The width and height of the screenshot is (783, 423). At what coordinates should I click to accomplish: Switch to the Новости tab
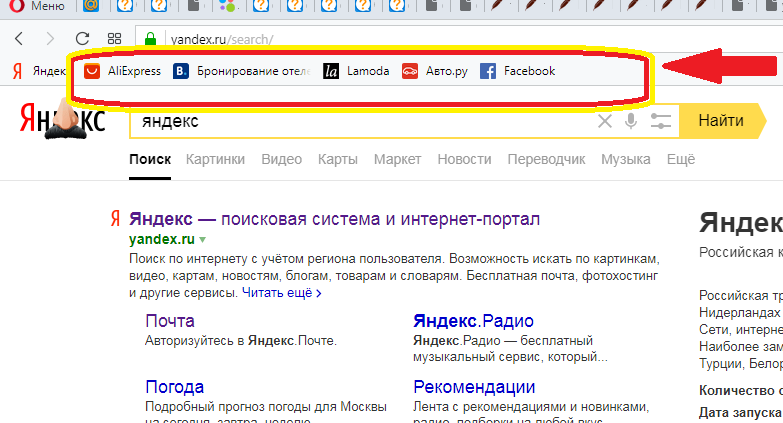pos(464,159)
